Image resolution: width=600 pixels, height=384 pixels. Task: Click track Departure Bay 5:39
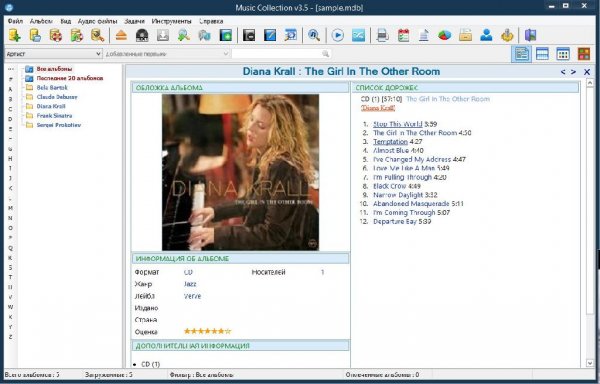(402, 221)
